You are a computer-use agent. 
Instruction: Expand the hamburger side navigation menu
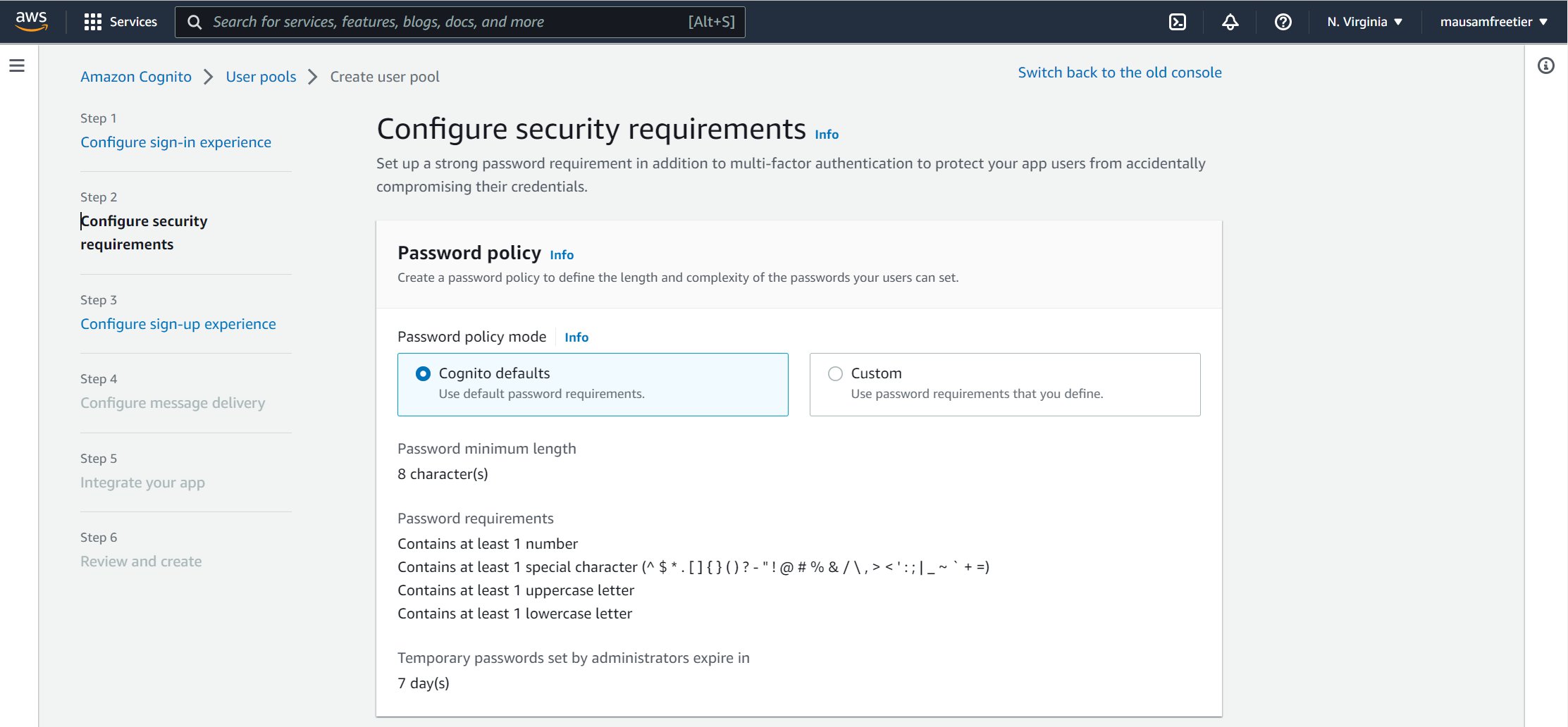coord(17,66)
